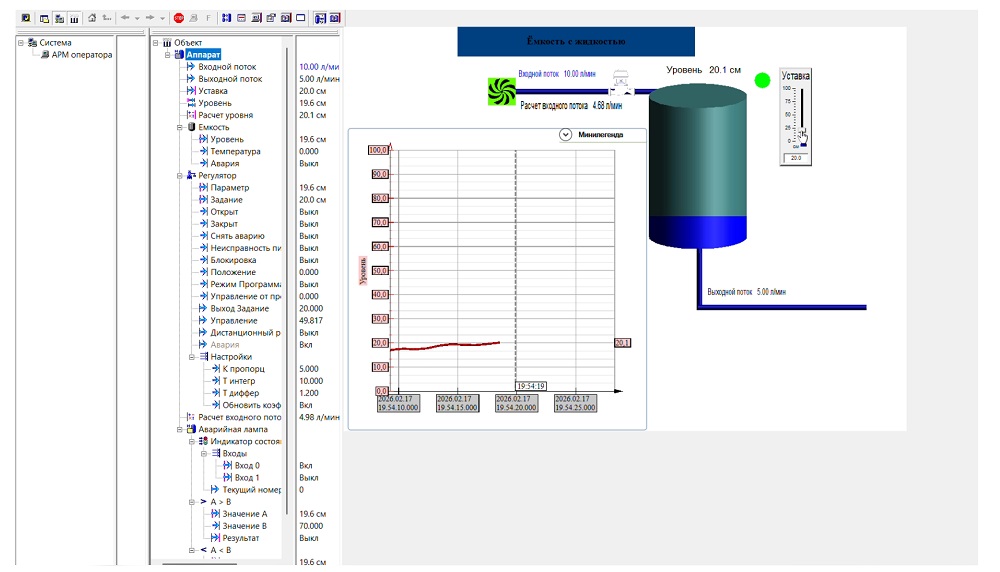This screenshot has width=1000, height=572.
Task: Collapse the Аппарат tree node
Action: pyautogui.click(x=168, y=55)
